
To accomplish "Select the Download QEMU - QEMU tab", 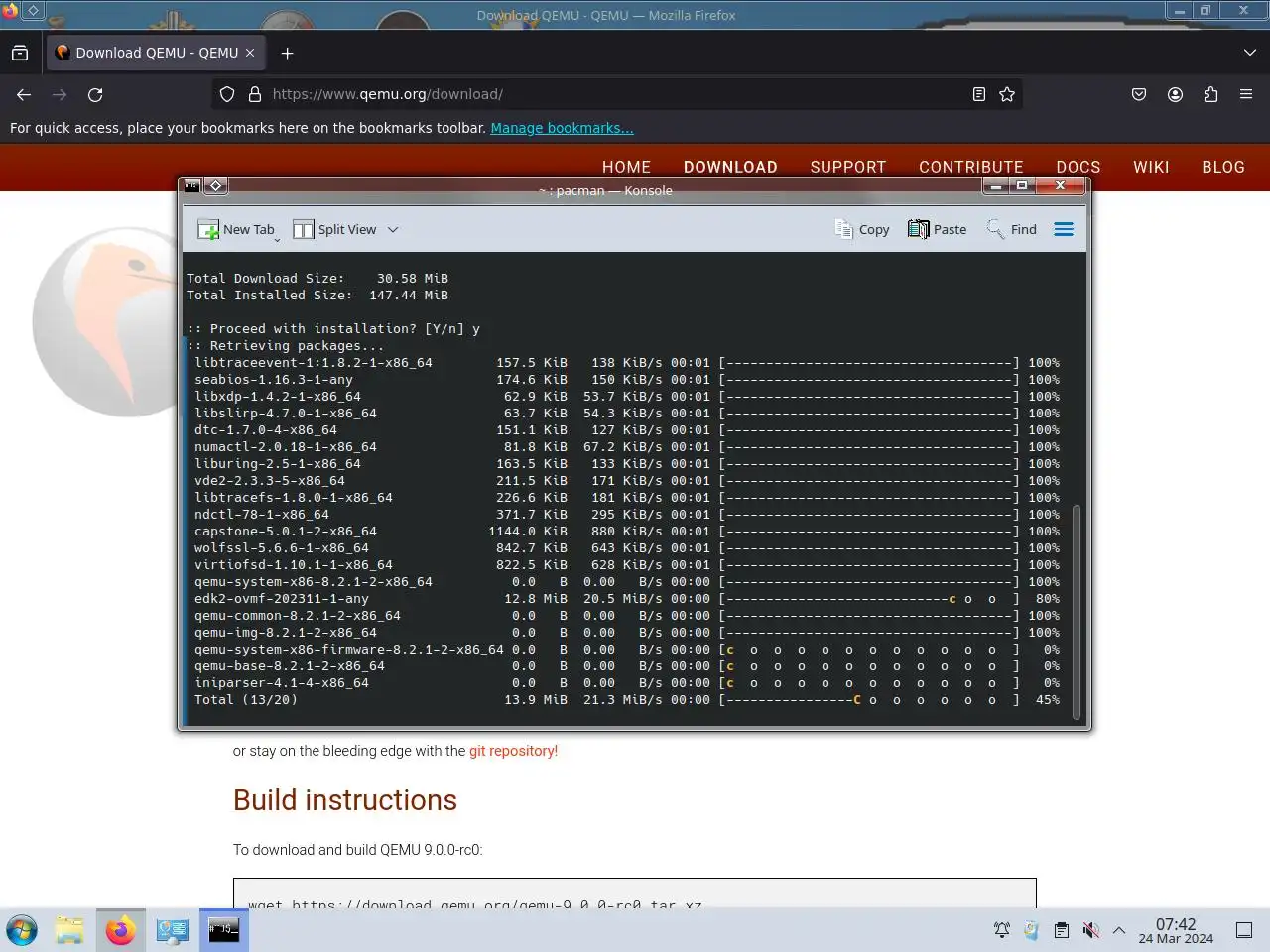I will [156, 53].
